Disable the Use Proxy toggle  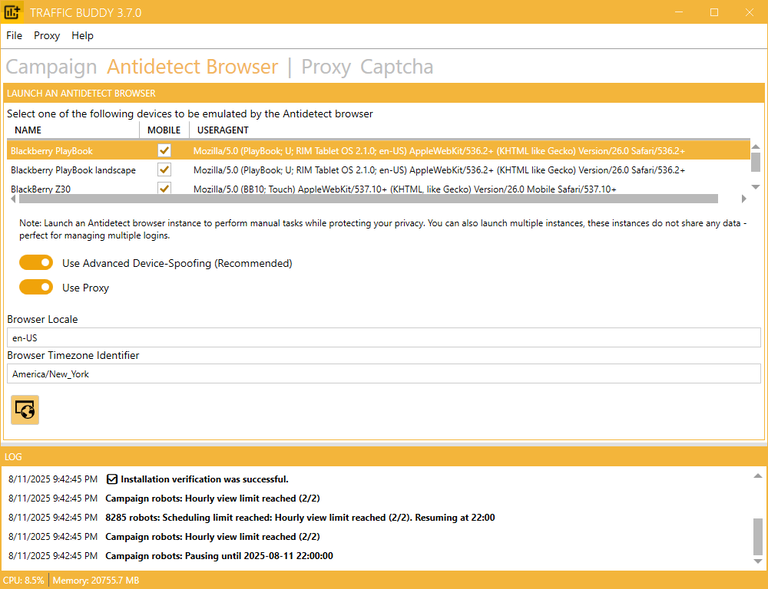point(36,287)
